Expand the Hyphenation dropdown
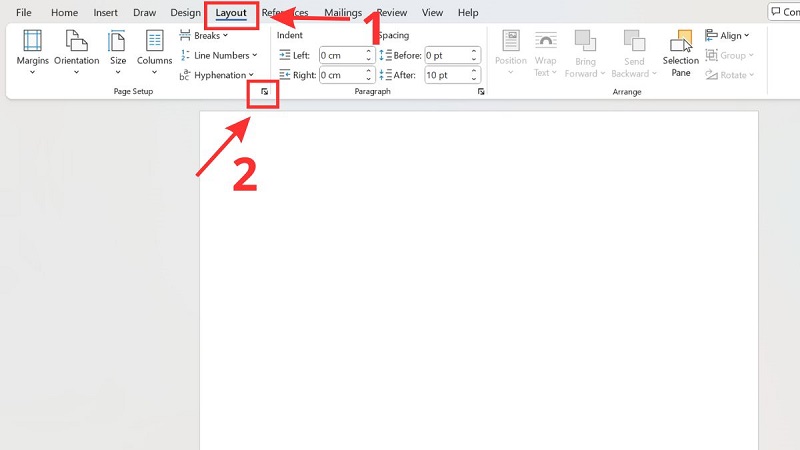The width and height of the screenshot is (800, 450). tap(216, 75)
